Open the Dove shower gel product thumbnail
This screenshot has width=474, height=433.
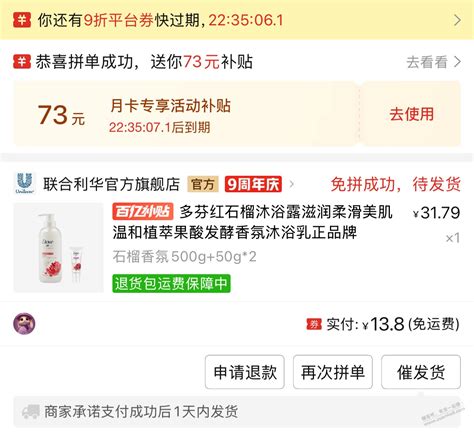coord(59,247)
